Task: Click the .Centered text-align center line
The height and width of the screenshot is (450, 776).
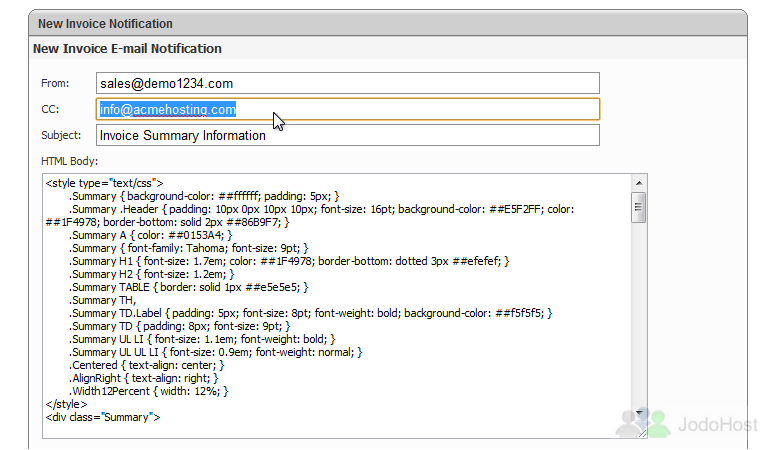Action: (146, 365)
